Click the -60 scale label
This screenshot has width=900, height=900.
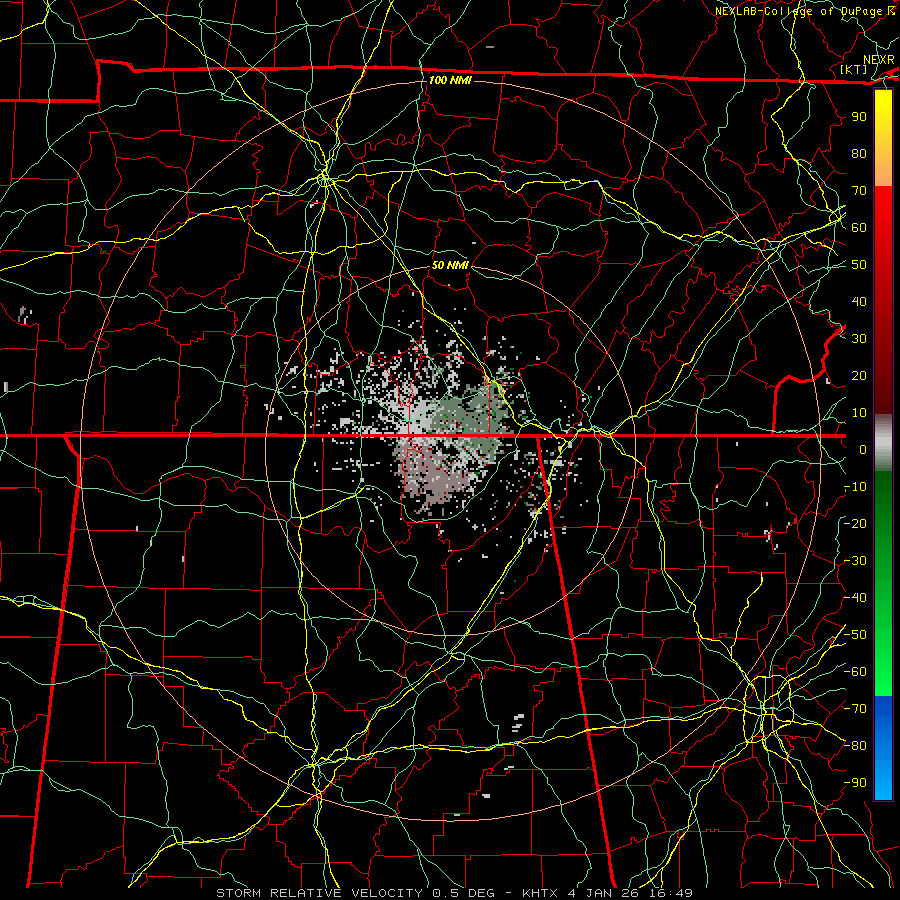pos(856,672)
